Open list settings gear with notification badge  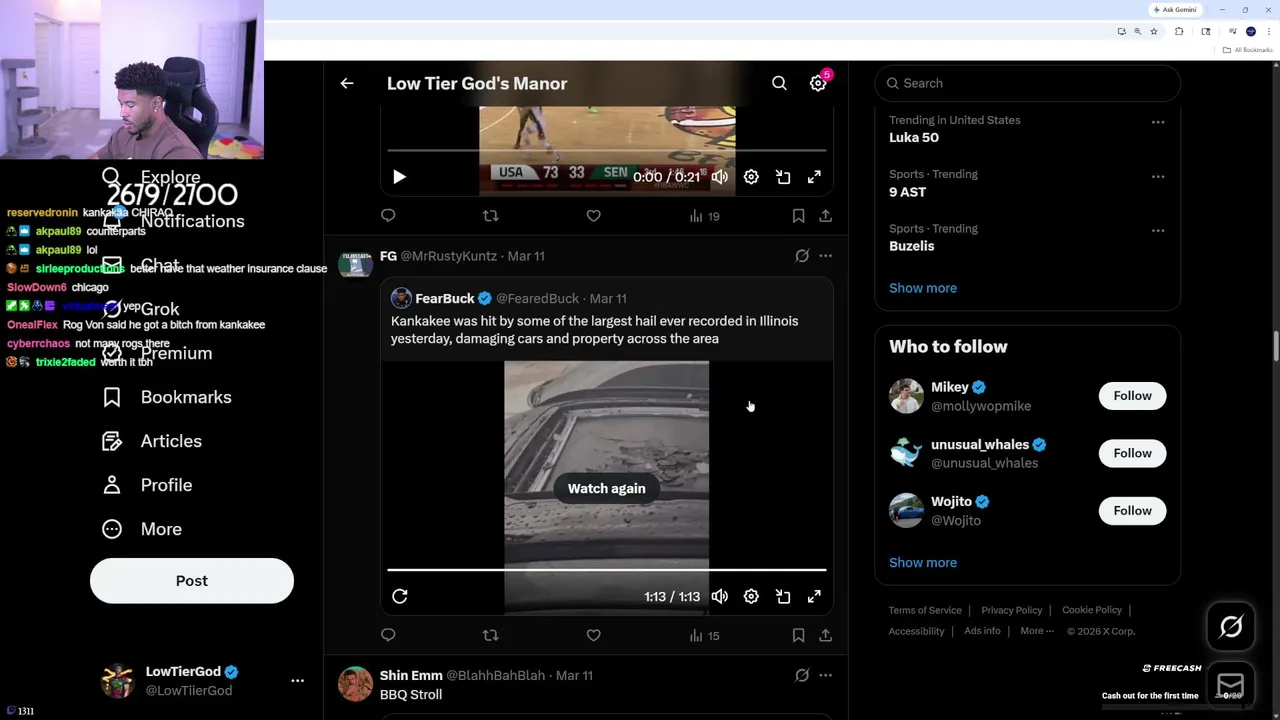818,84
